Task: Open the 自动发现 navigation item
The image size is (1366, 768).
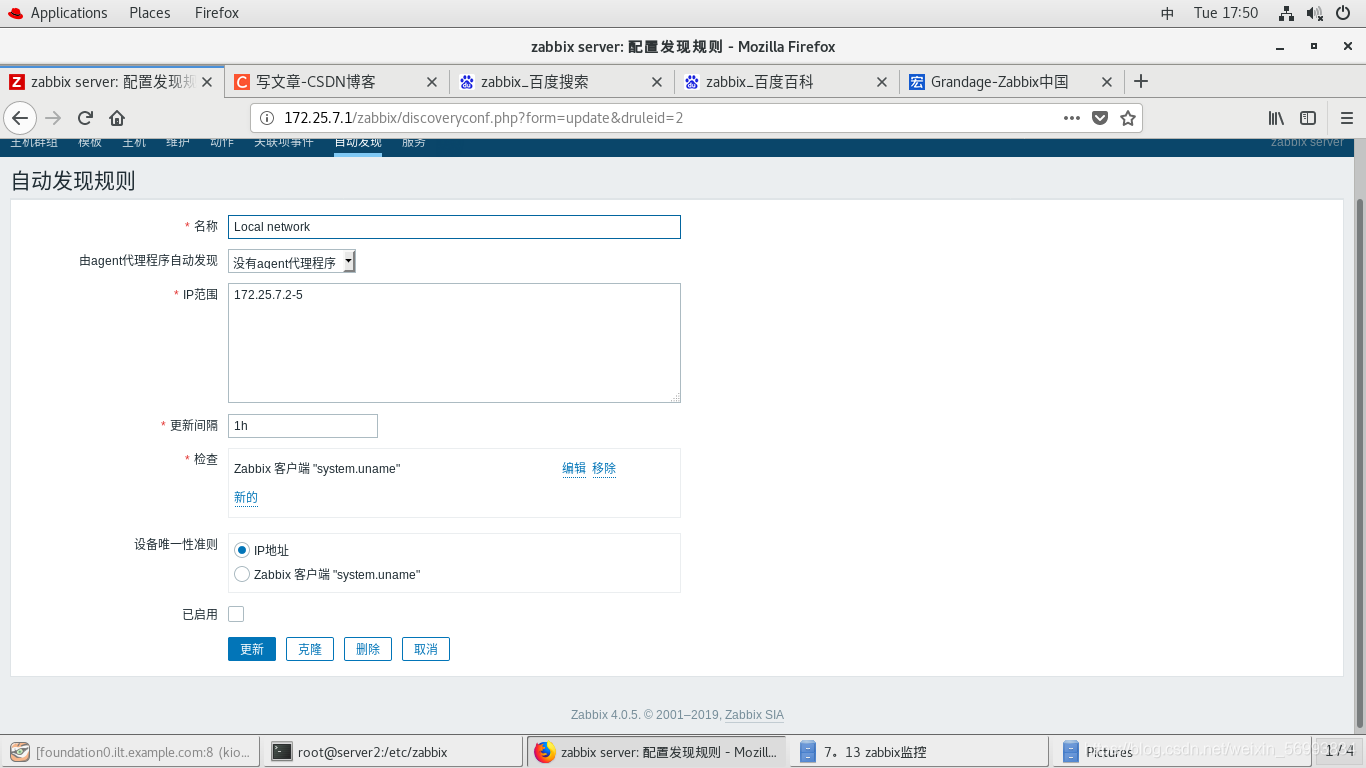Action: point(358,143)
